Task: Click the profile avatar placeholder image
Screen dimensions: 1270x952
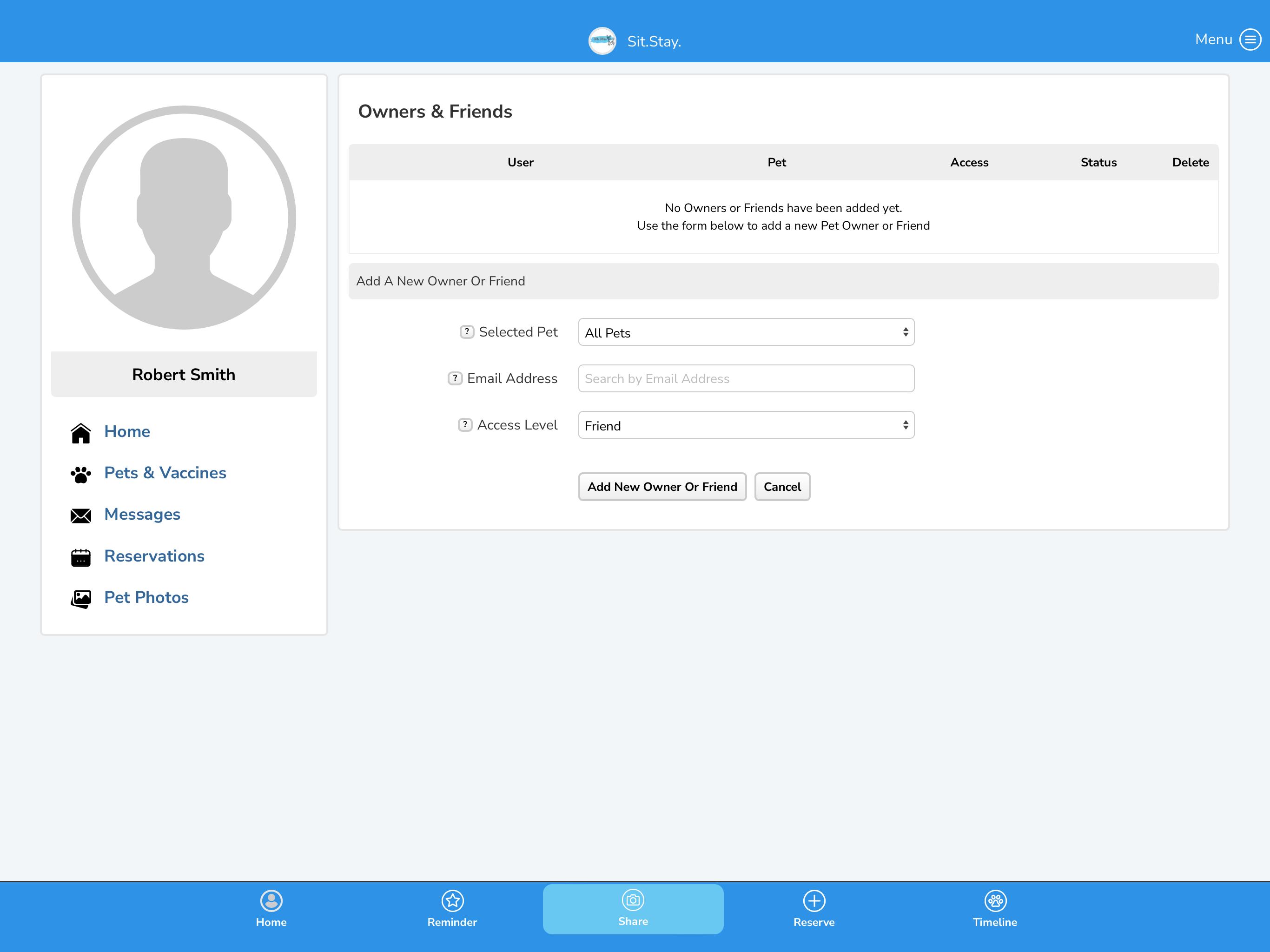Action: click(x=184, y=218)
